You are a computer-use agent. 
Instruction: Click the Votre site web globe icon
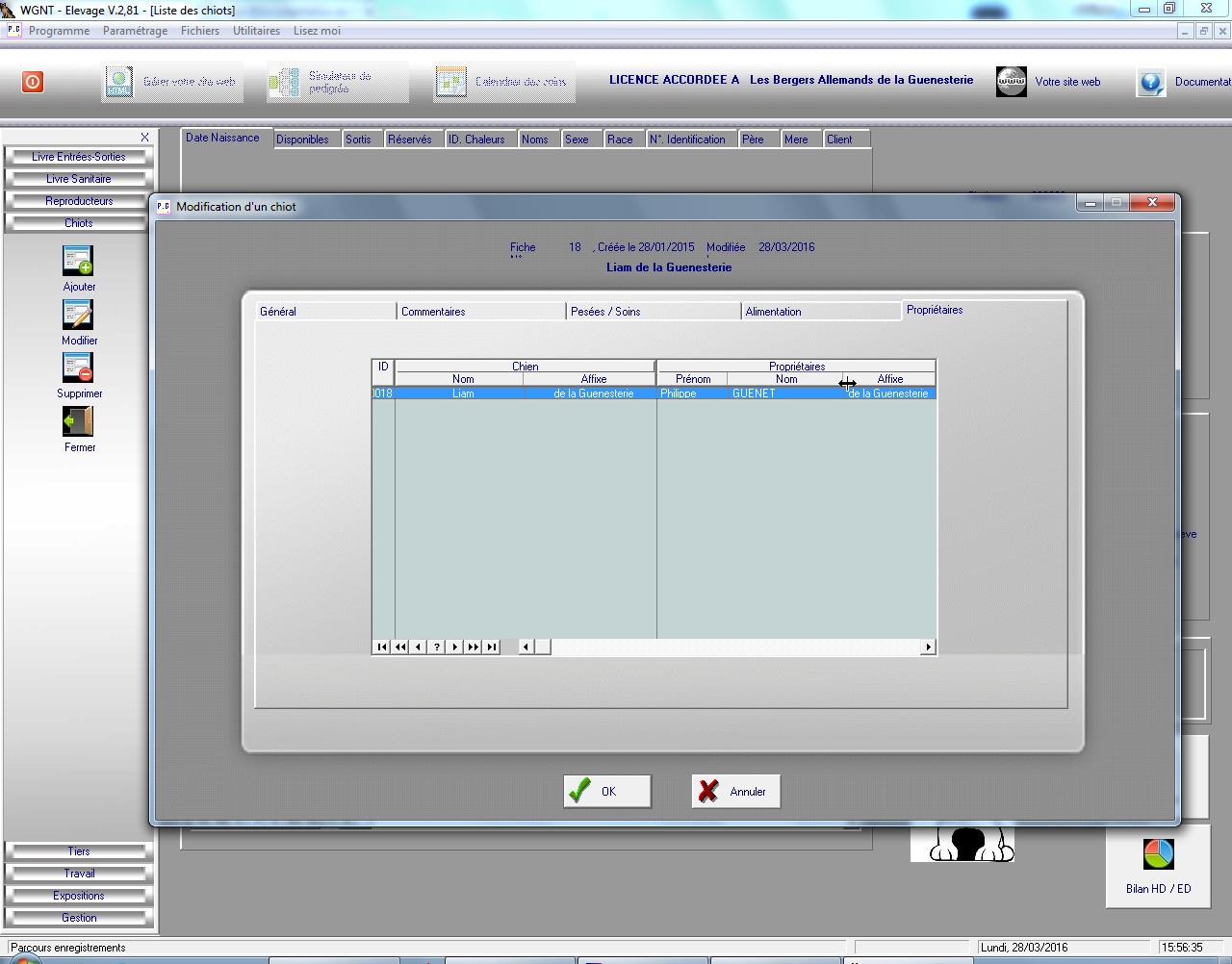click(x=1012, y=82)
